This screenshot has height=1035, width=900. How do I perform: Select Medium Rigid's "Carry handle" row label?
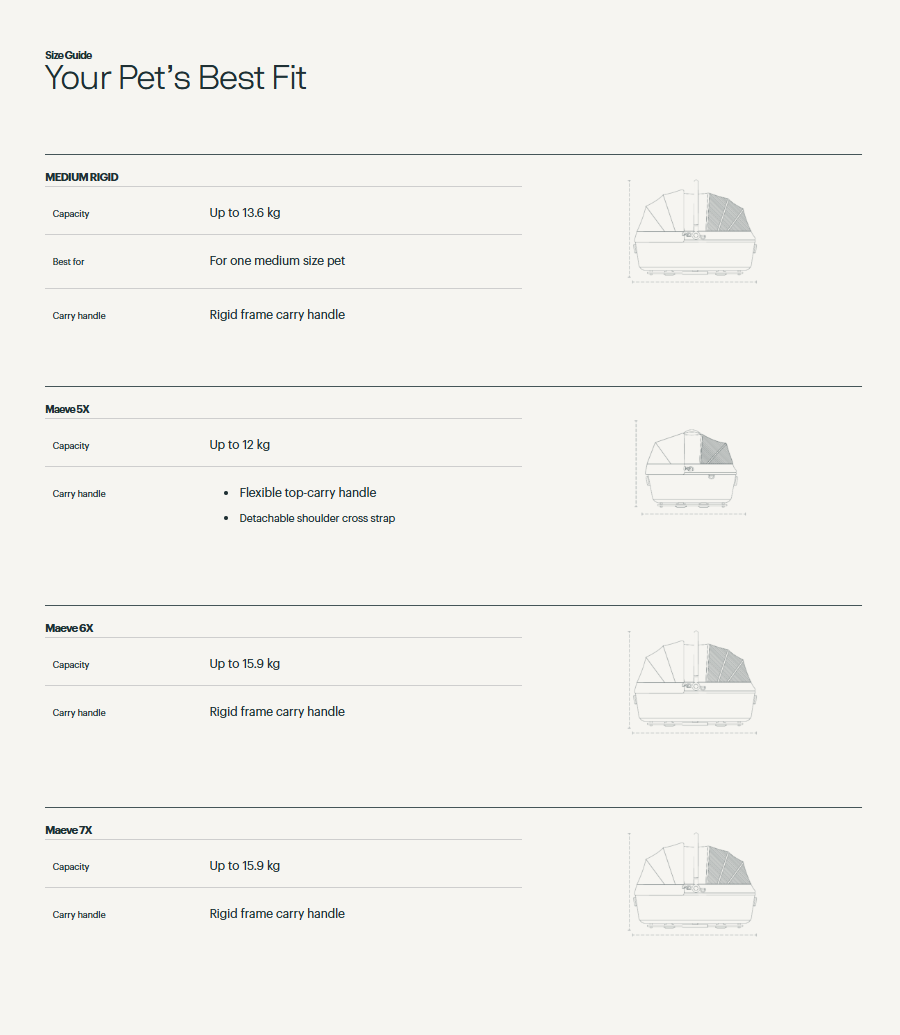[79, 316]
